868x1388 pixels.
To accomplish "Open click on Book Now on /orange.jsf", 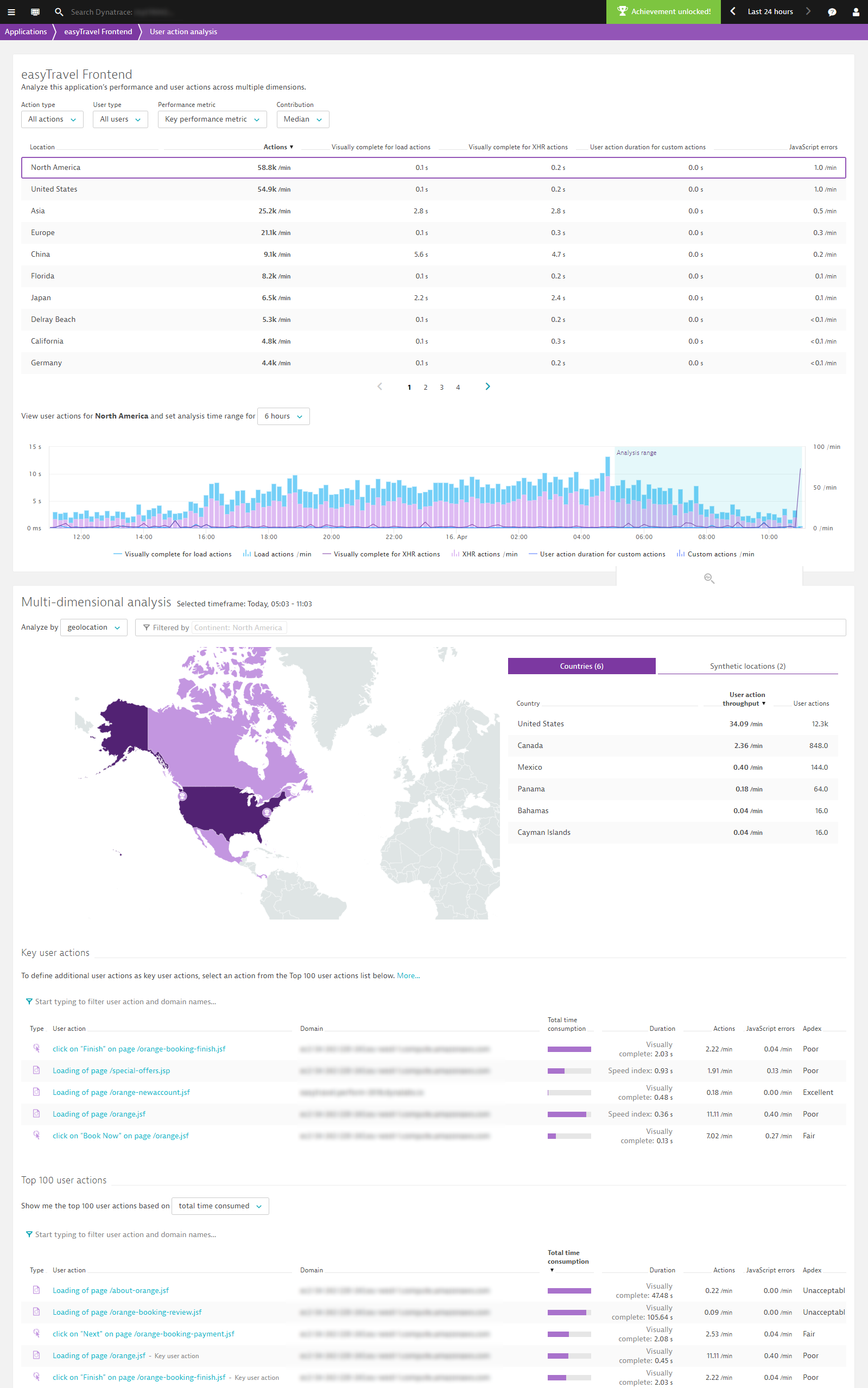I will pyautogui.click(x=121, y=1136).
